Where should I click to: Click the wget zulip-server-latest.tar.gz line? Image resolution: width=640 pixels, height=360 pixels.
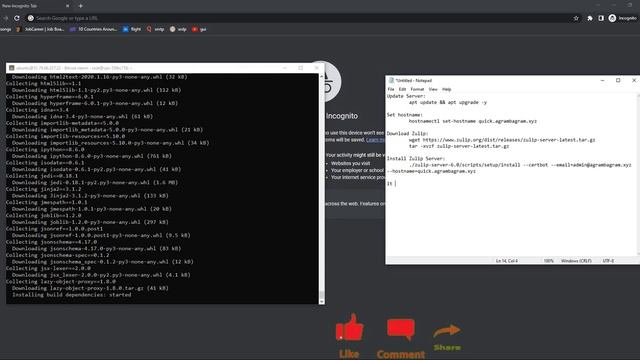(x=502, y=140)
